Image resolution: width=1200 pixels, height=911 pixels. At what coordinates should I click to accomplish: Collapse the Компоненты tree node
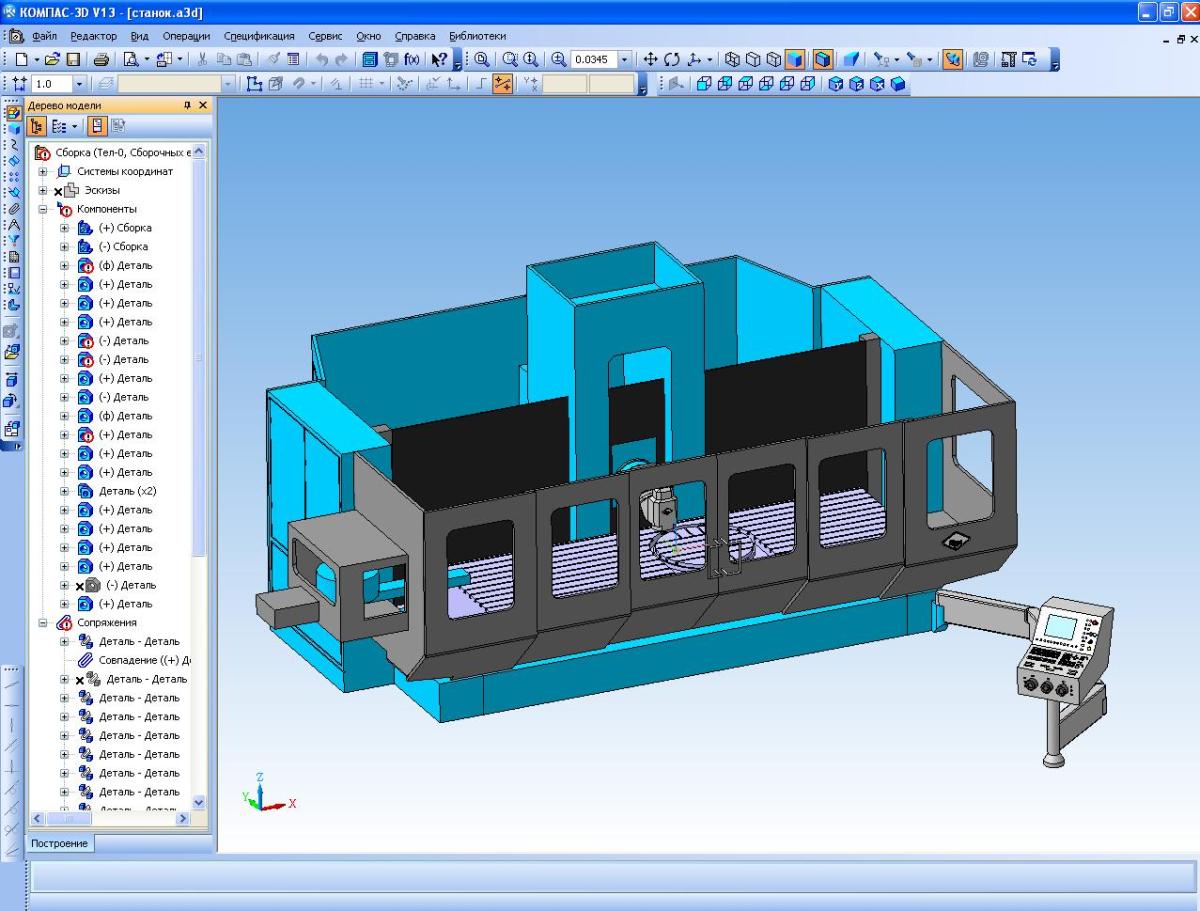click(44, 209)
